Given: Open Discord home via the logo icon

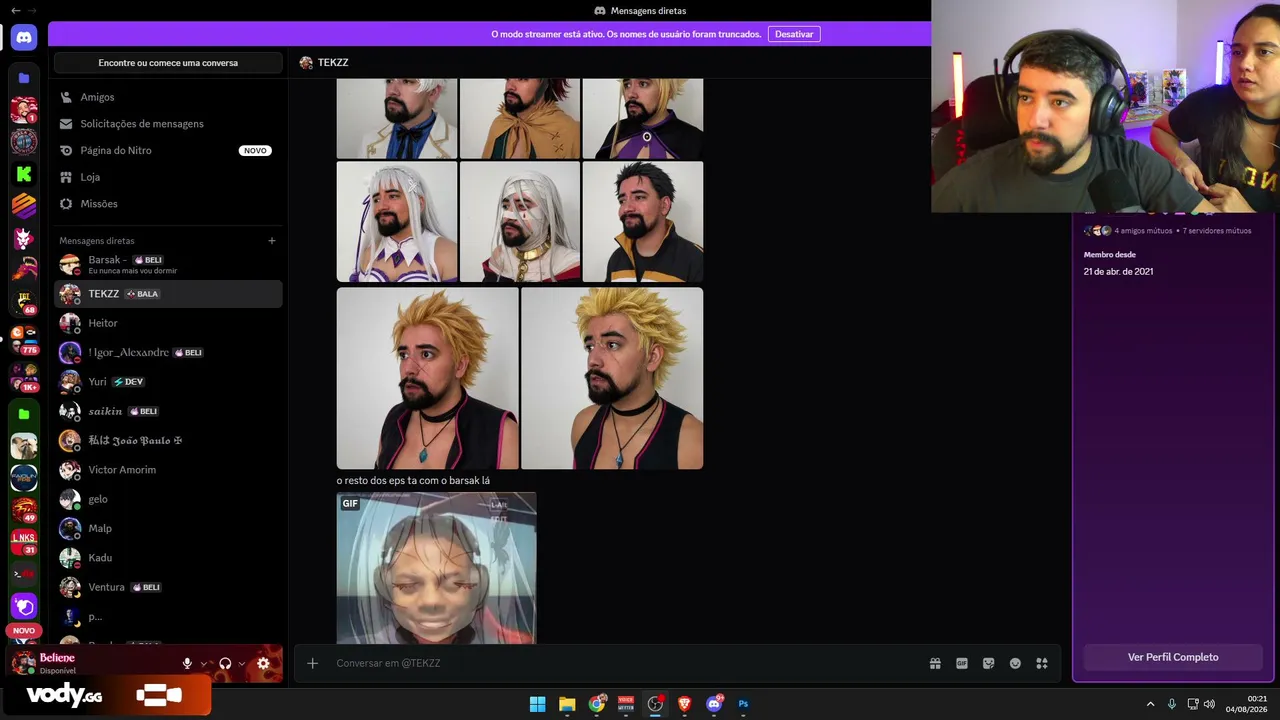Looking at the screenshot, I should (x=24, y=38).
